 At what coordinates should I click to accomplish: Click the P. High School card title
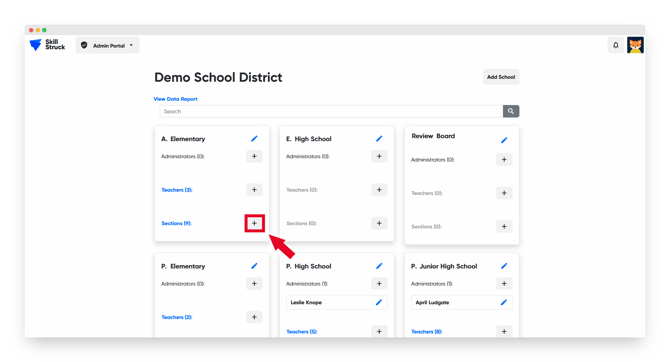[x=309, y=266]
